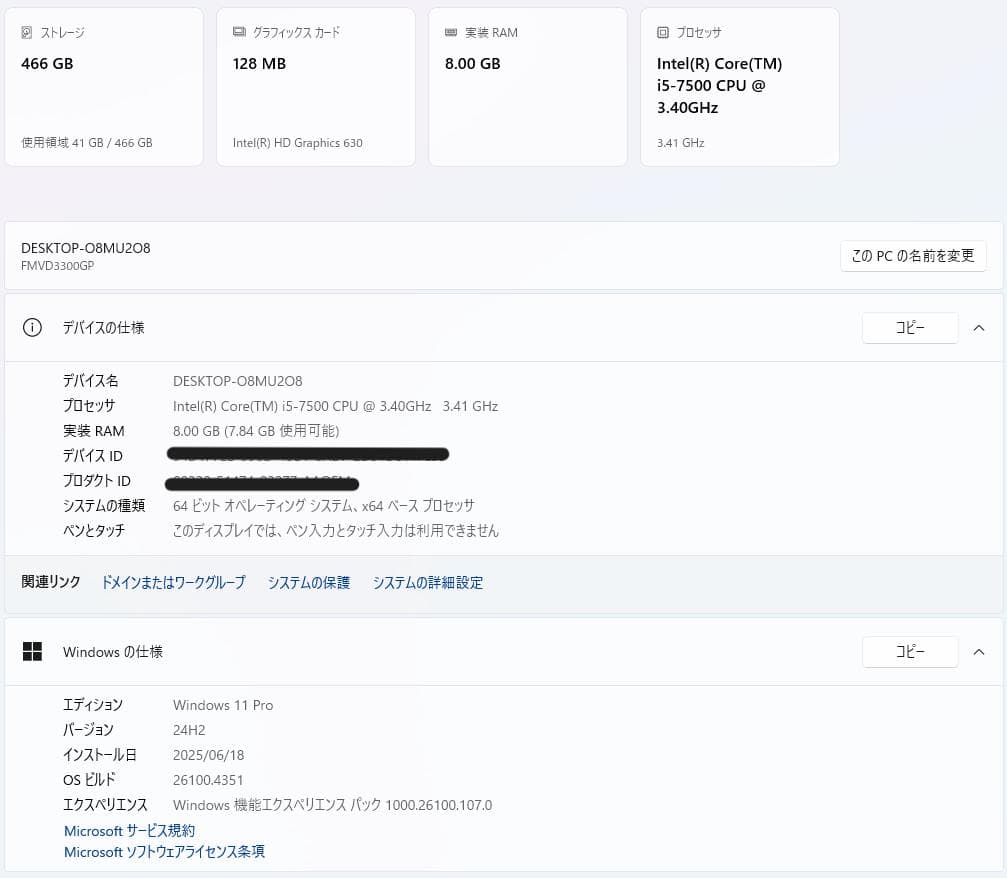Open システムの保護 link
This screenshot has width=1007, height=878.
click(x=309, y=583)
